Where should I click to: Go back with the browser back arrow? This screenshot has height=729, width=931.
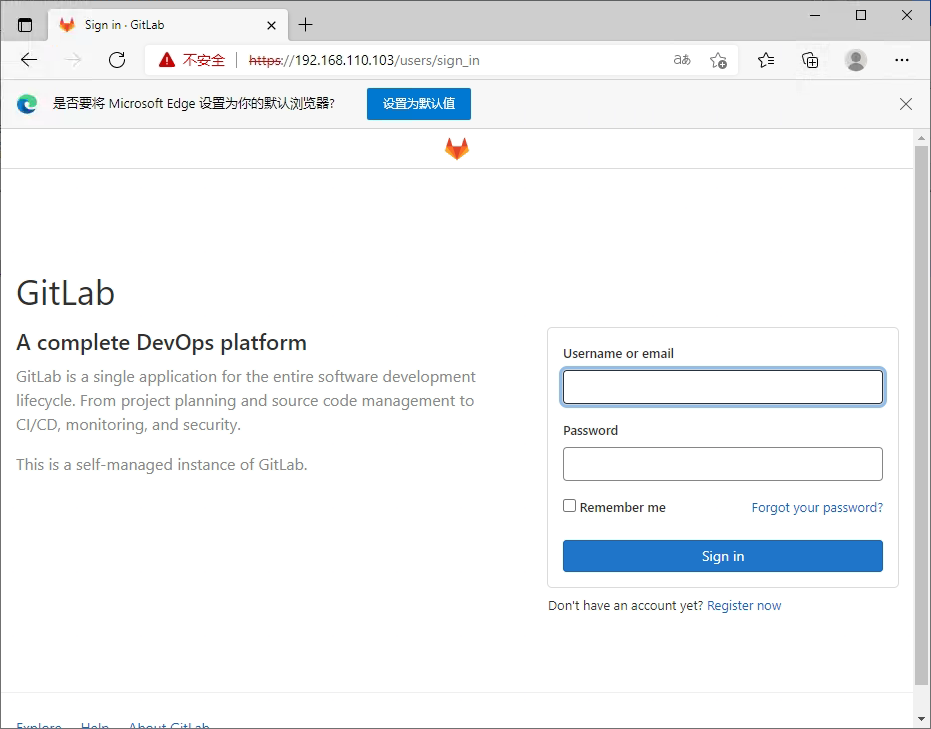pyautogui.click(x=28, y=60)
